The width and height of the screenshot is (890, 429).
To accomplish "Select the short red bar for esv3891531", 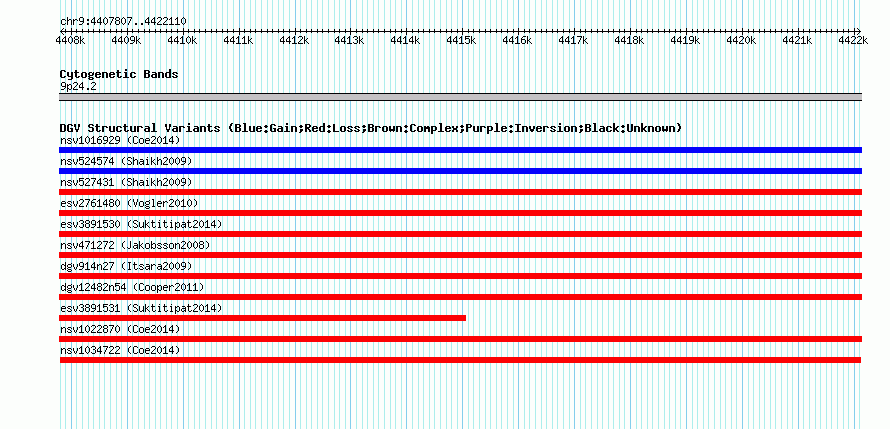I will [263, 318].
